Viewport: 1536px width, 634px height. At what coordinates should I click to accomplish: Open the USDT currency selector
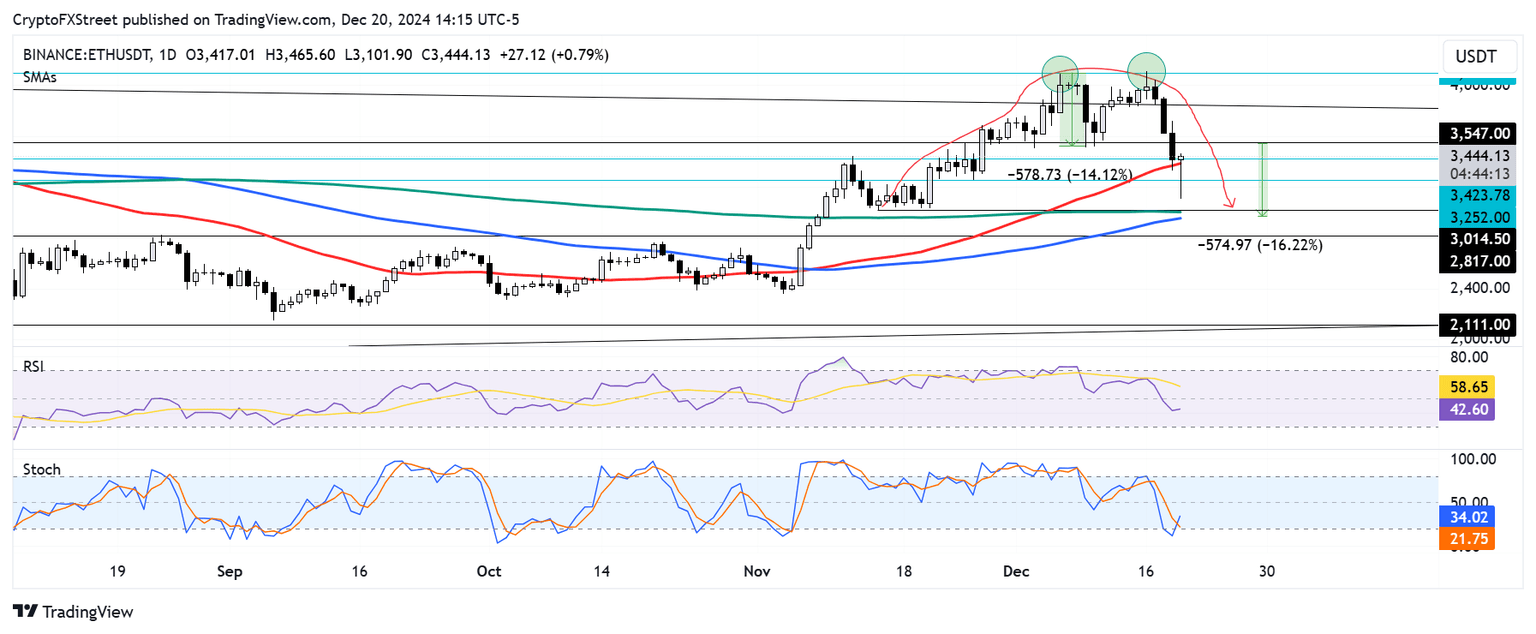(1479, 57)
